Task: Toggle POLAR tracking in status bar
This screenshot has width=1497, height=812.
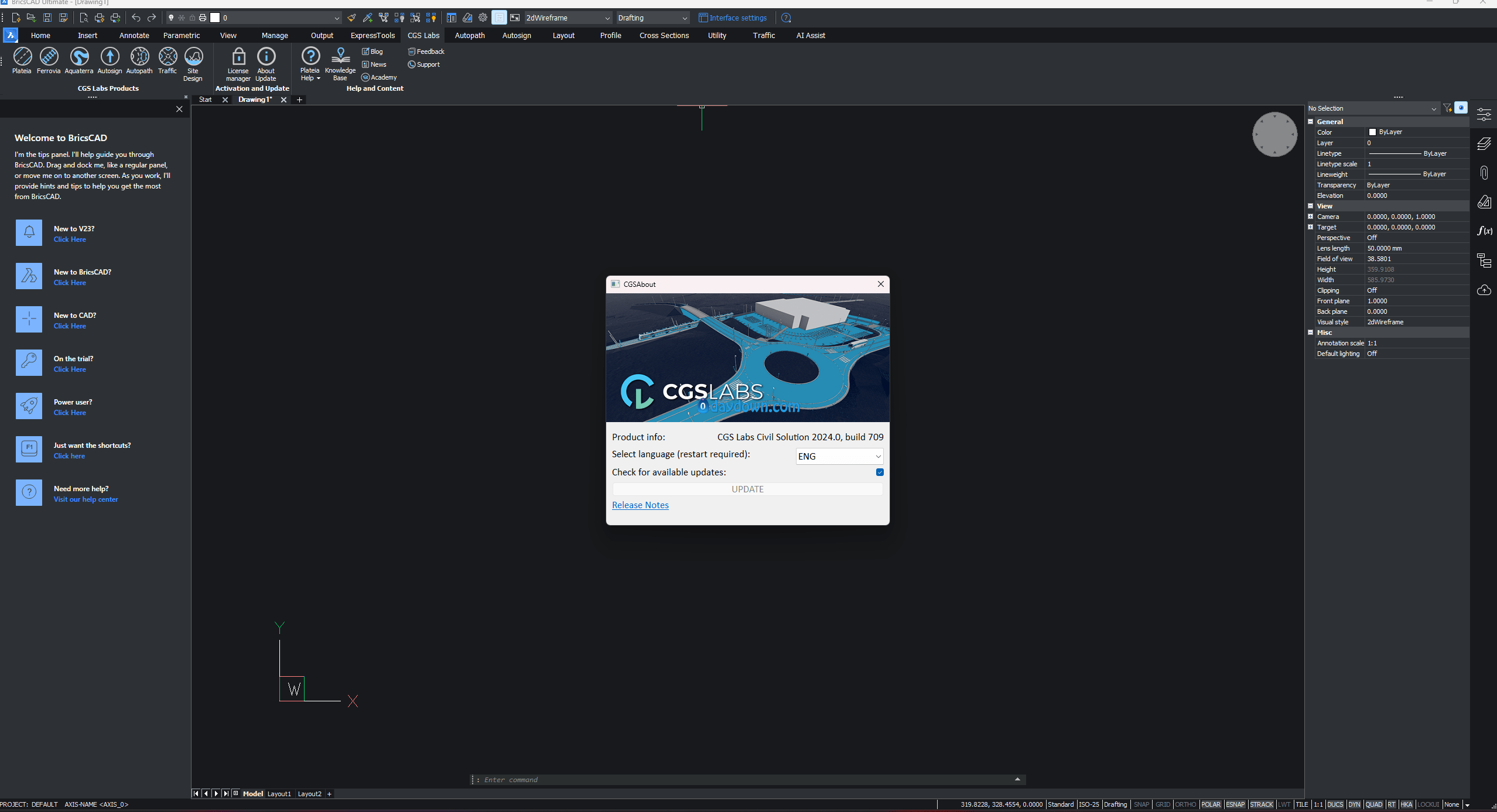Action: 1211,804
